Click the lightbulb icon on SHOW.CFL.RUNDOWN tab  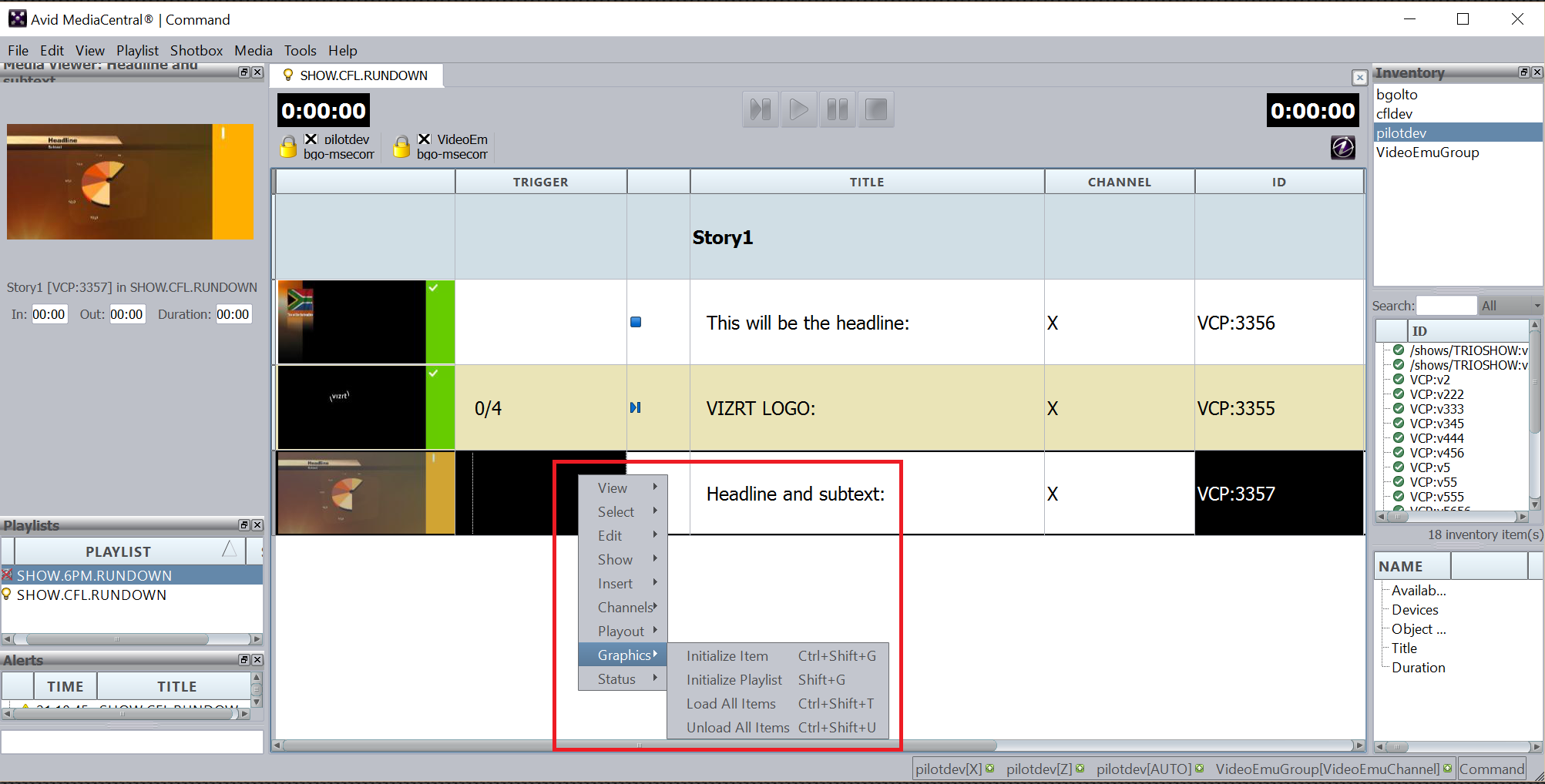coord(288,75)
